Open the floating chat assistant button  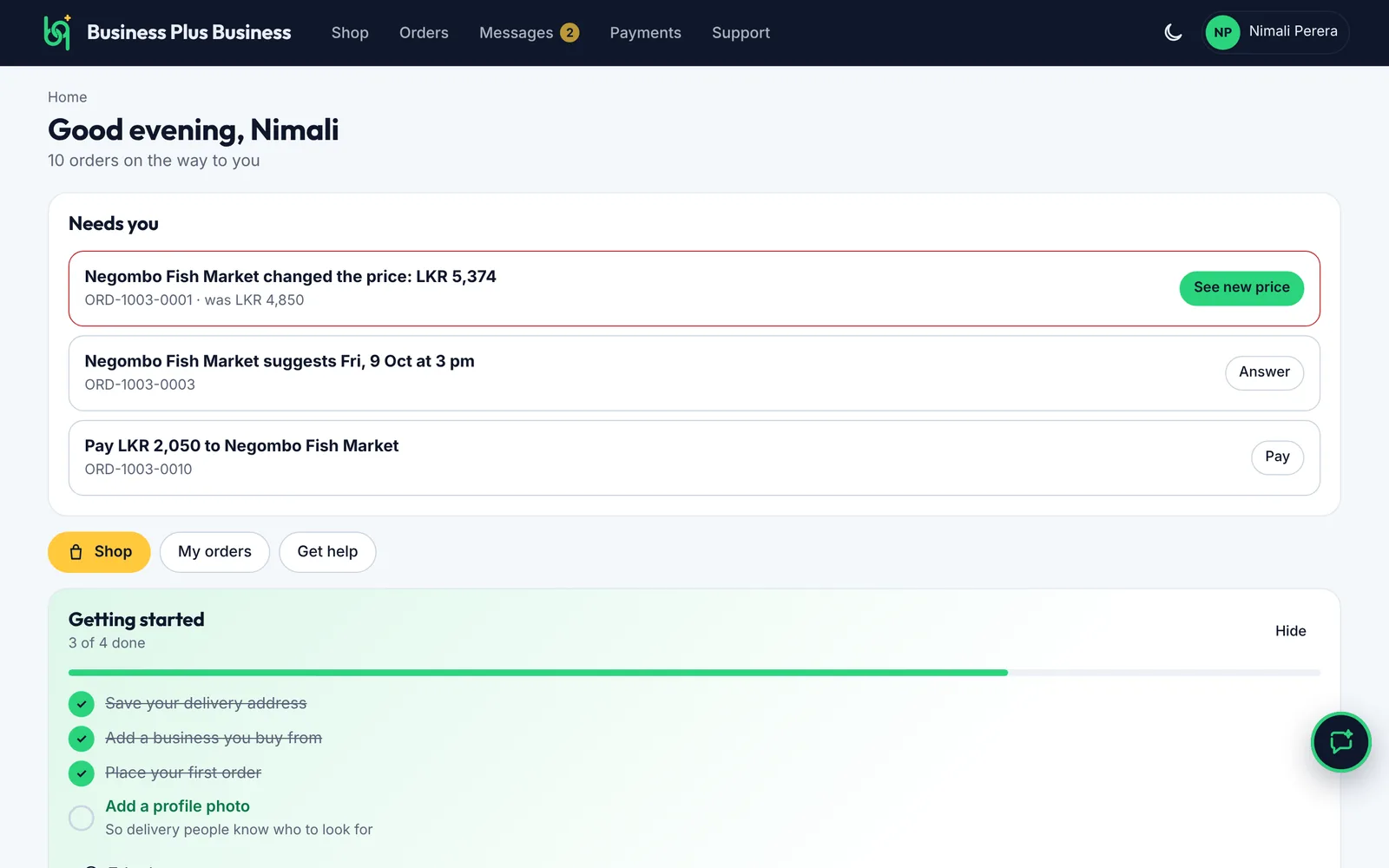pyautogui.click(x=1340, y=742)
